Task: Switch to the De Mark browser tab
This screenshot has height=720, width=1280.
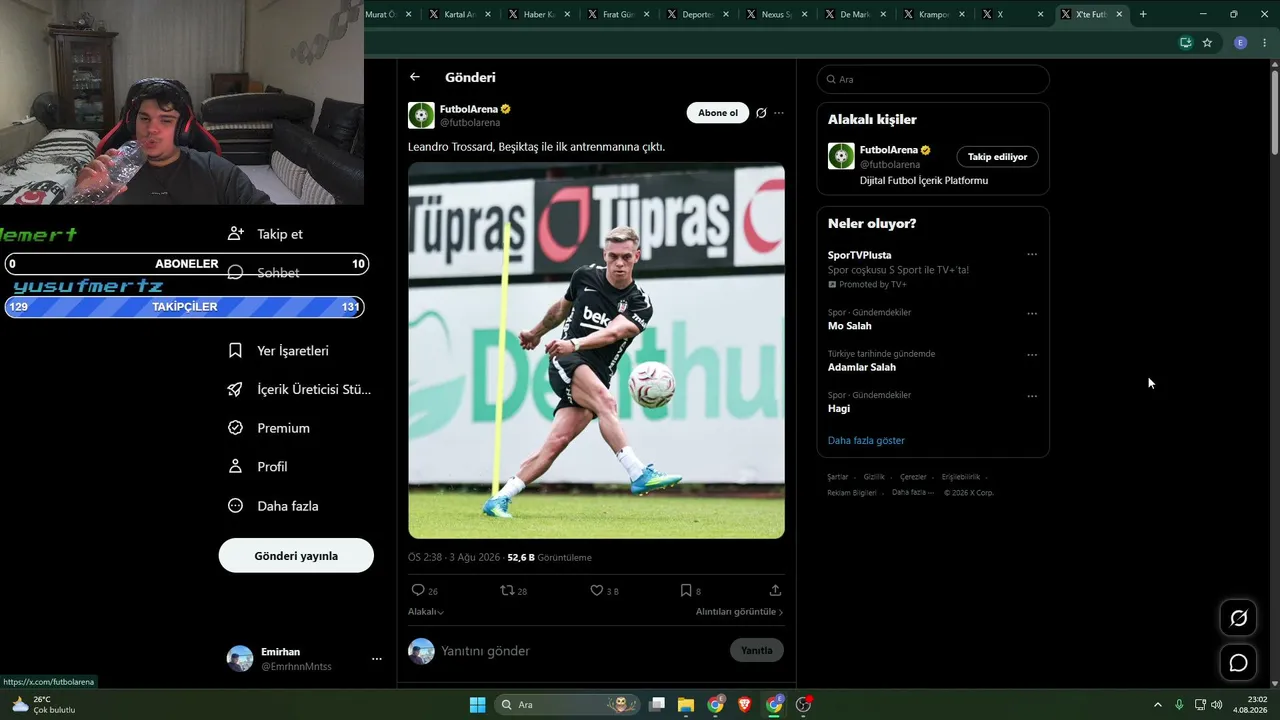Action: coord(854,15)
